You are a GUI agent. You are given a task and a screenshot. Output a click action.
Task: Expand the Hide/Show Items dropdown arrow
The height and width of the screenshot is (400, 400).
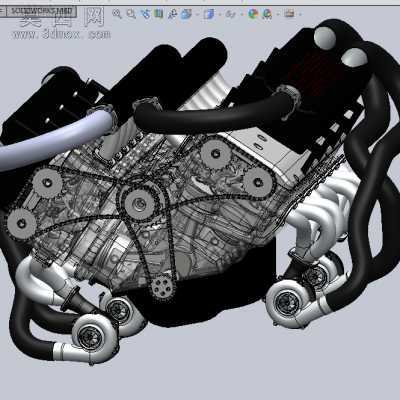click(242, 15)
